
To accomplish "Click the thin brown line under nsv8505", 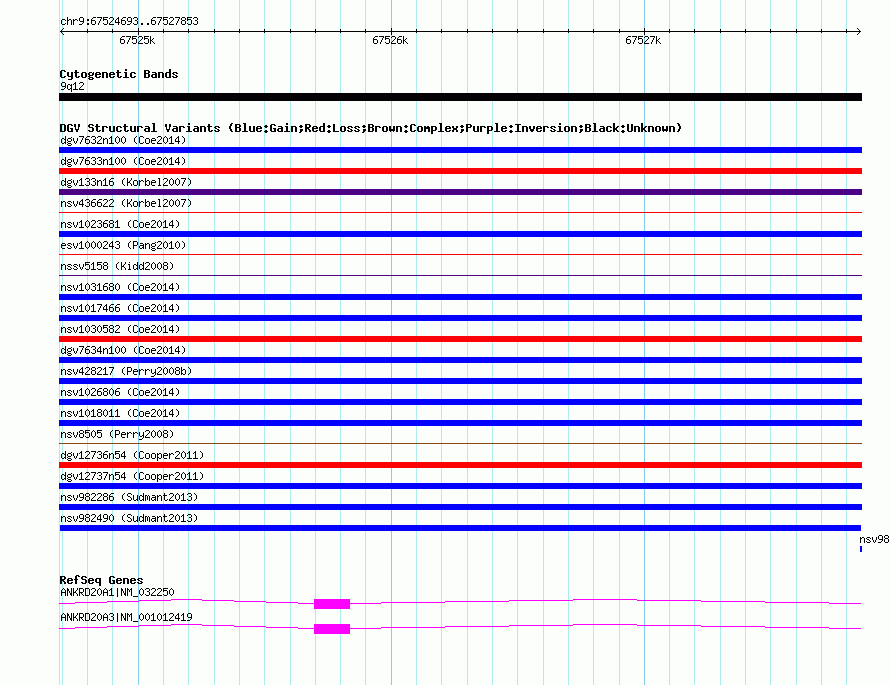I will click(460, 444).
